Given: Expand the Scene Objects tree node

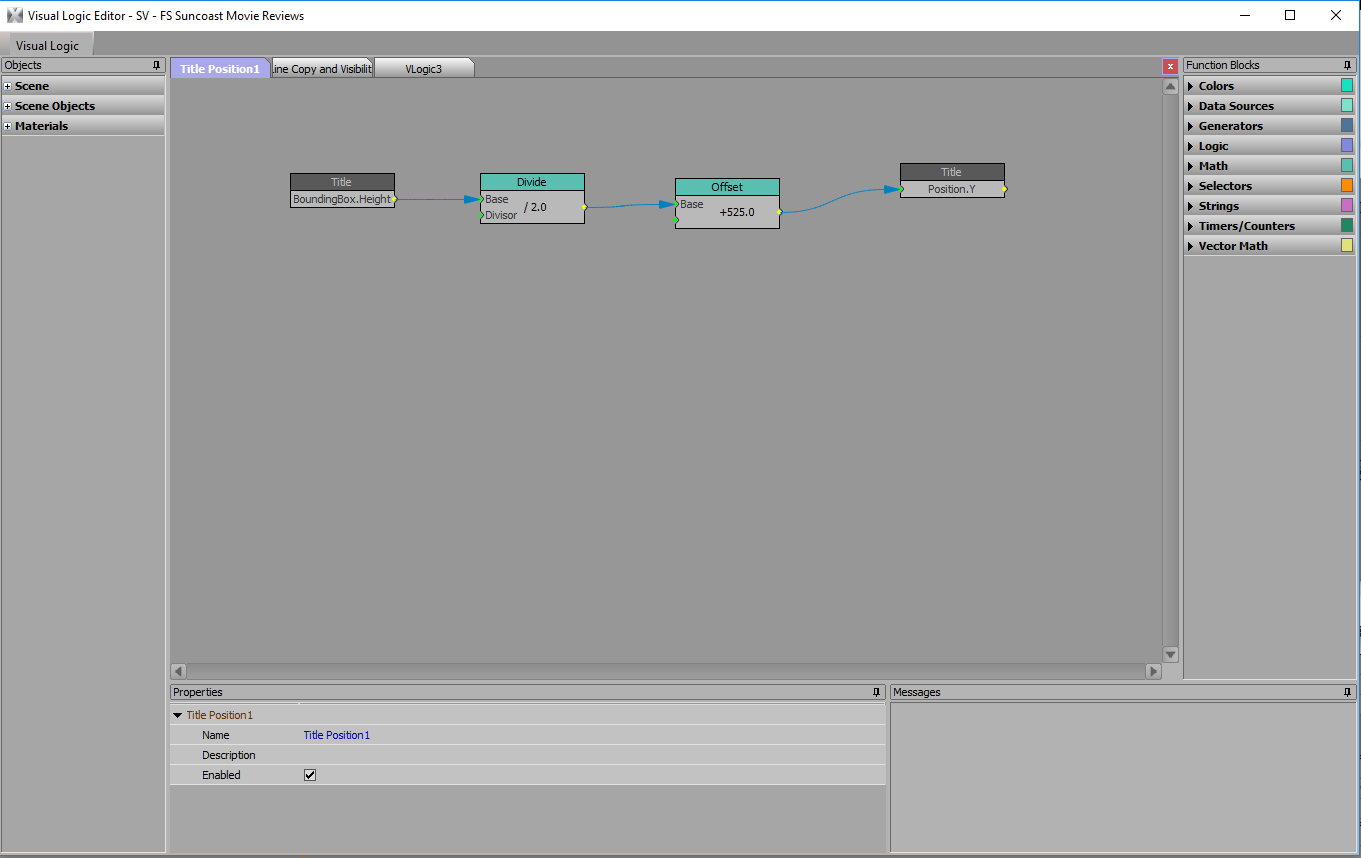Looking at the screenshot, I should [8, 106].
